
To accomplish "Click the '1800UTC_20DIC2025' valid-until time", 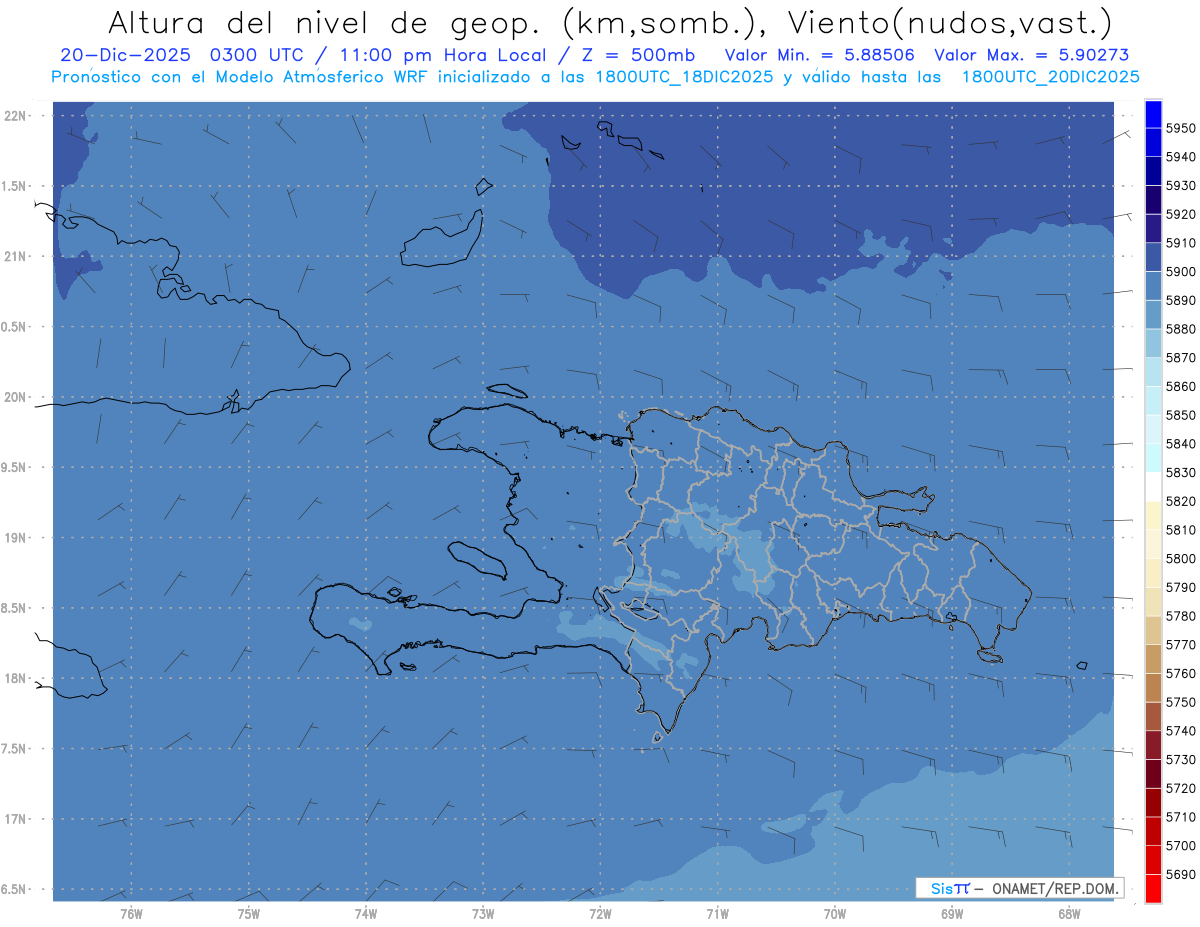I will [1050, 77].
